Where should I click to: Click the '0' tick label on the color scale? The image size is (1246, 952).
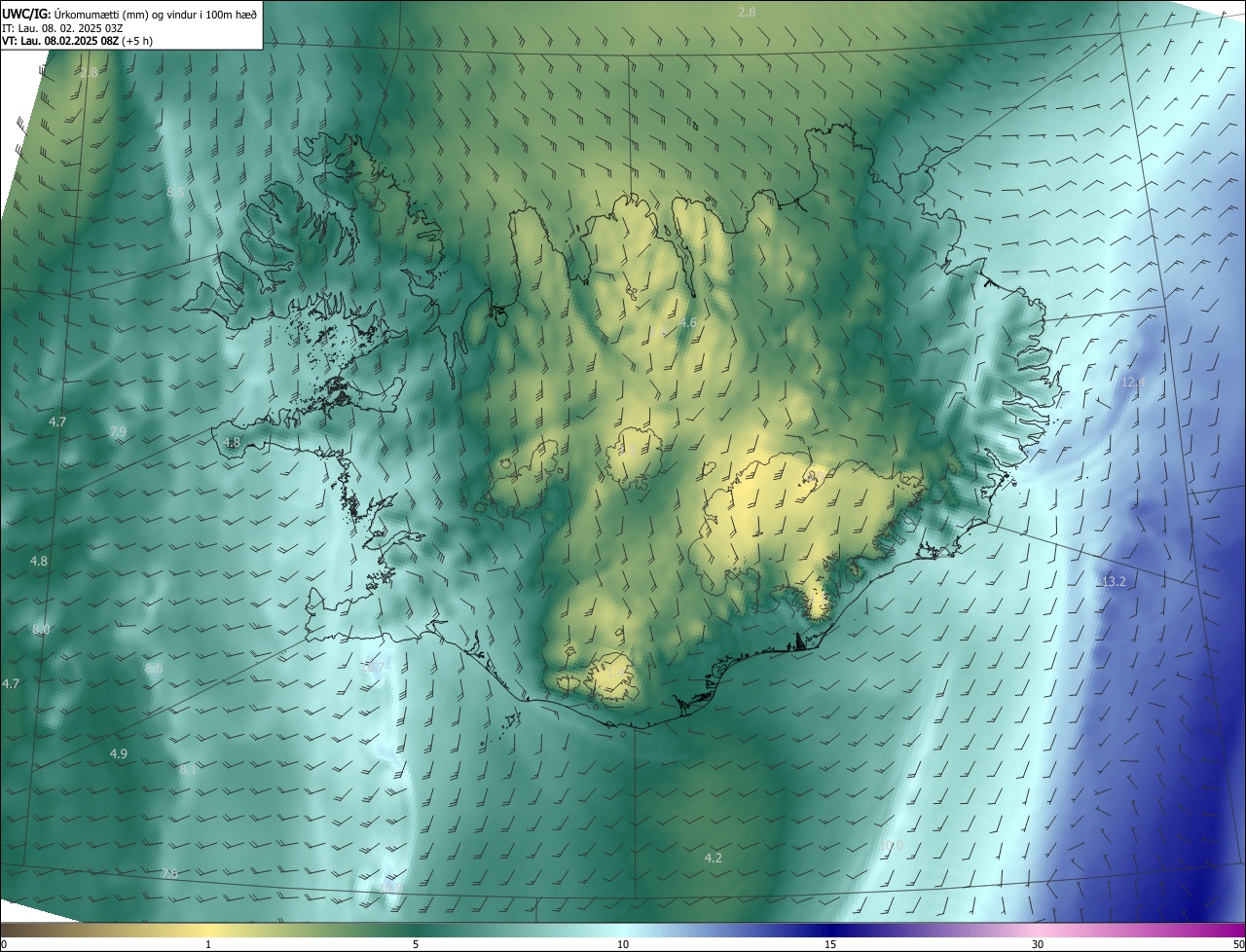[x=4, y=944]
